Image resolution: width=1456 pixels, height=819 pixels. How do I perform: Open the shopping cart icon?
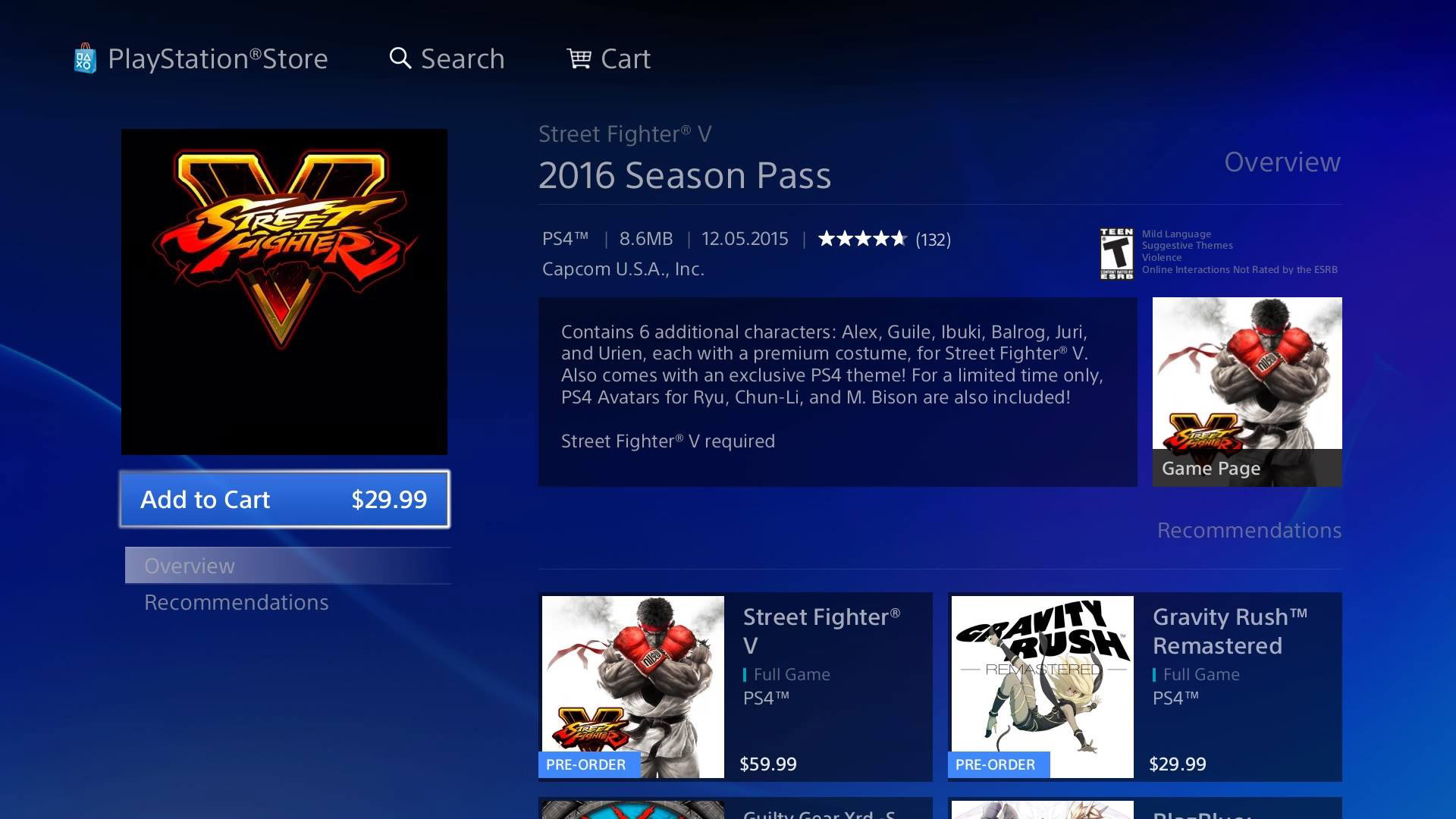[579, 58]
